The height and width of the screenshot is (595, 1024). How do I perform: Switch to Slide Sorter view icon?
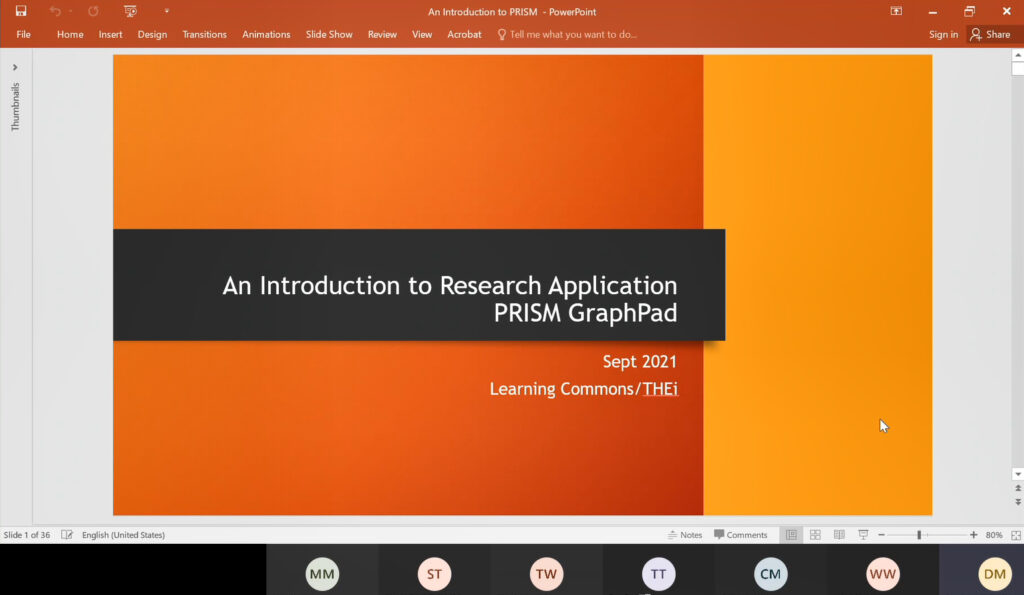coord(815,535)
